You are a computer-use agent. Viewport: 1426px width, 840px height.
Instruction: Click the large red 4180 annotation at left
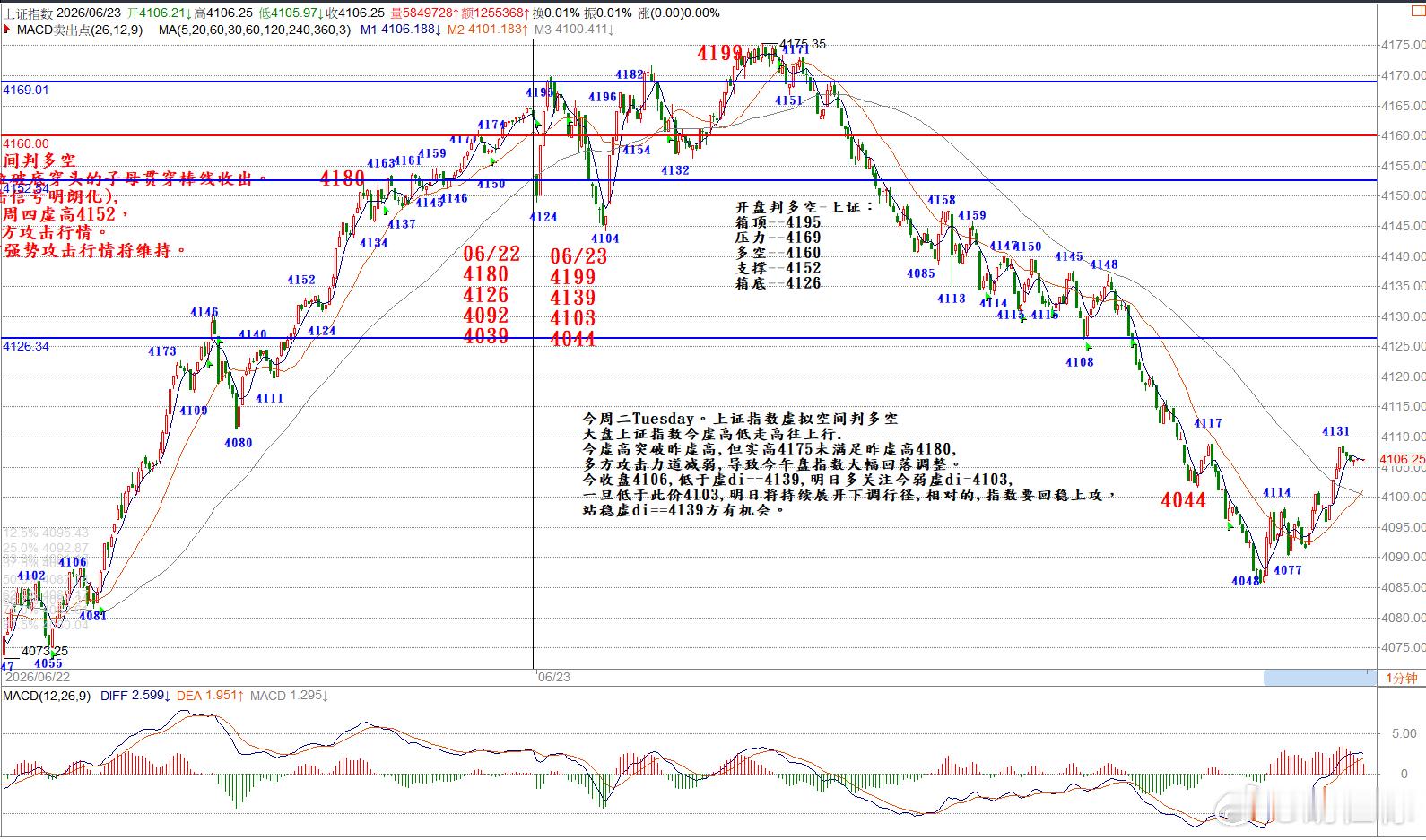[x=342, y=178]
